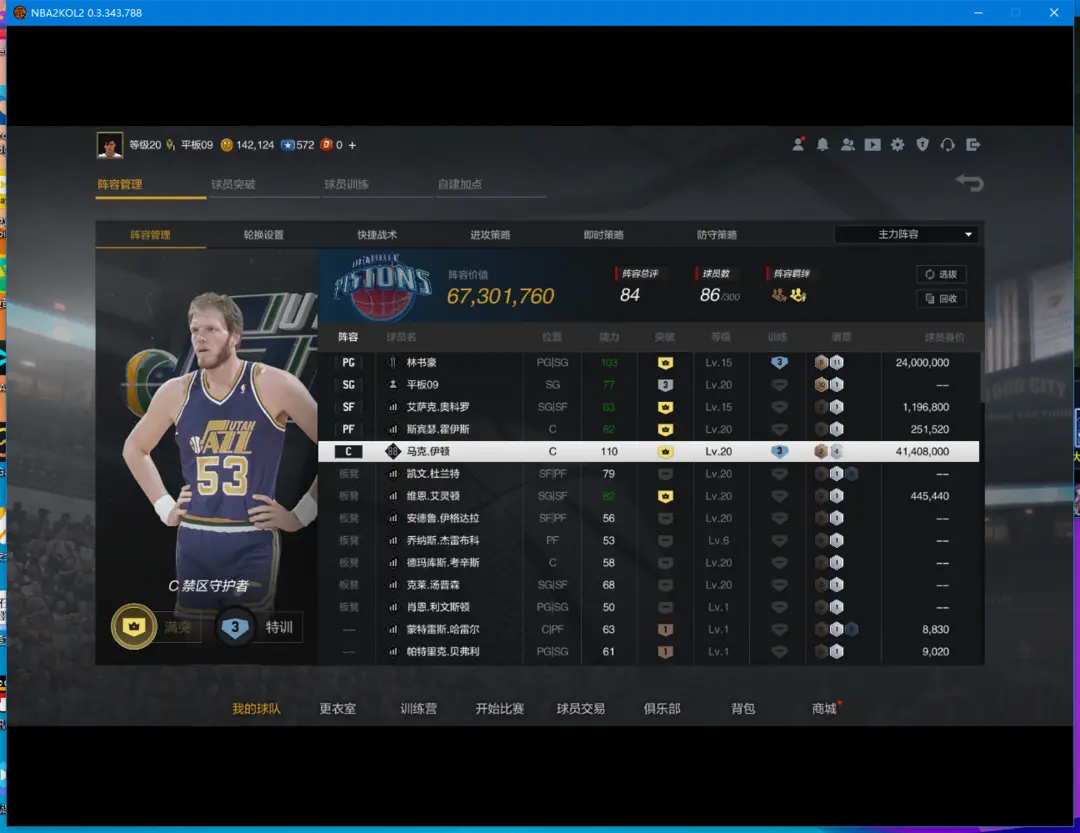Image resolution: width=1080 pixels, height=833 pixels.
Task: Click the user avatar thumbnail
Action: tap(110, 145)
